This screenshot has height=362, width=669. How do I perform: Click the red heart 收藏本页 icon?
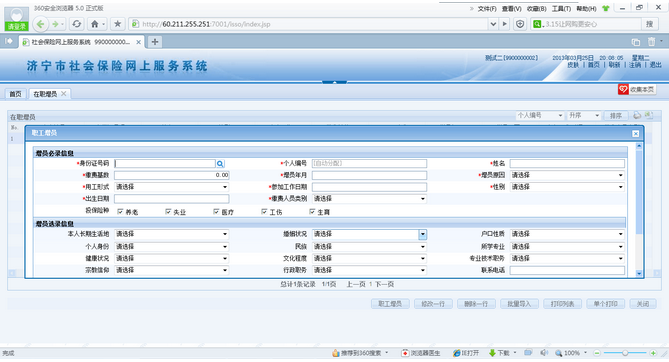click(623, 89)
